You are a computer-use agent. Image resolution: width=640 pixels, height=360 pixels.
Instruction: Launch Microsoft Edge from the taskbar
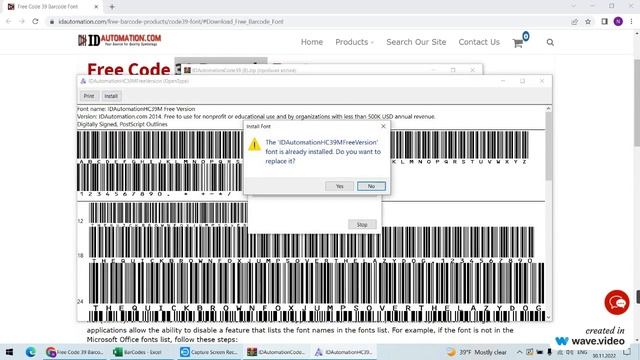click(31, 352)
